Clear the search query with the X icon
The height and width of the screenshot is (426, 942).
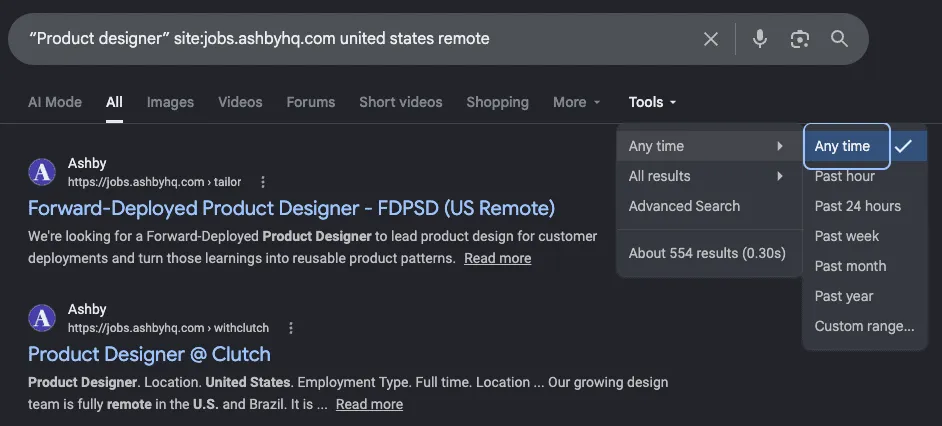coord(711,39)
